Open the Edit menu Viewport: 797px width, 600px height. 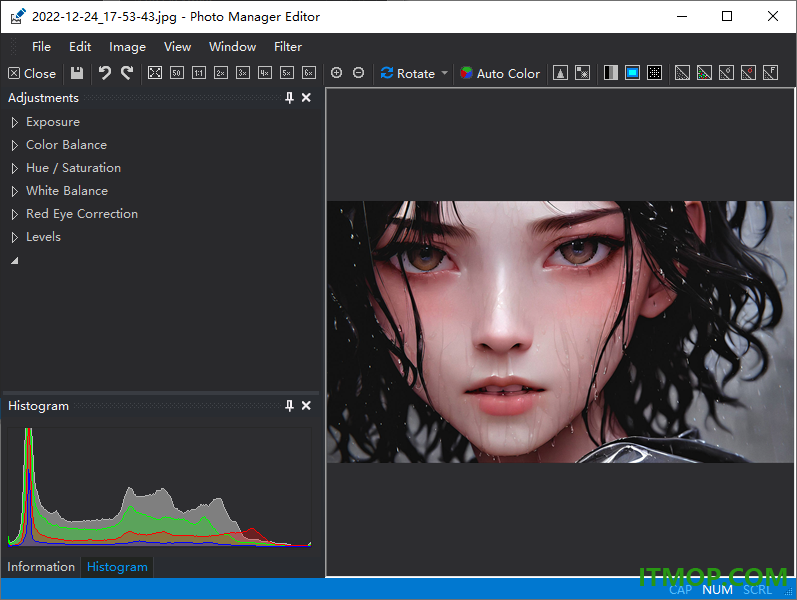coord(80,47)
